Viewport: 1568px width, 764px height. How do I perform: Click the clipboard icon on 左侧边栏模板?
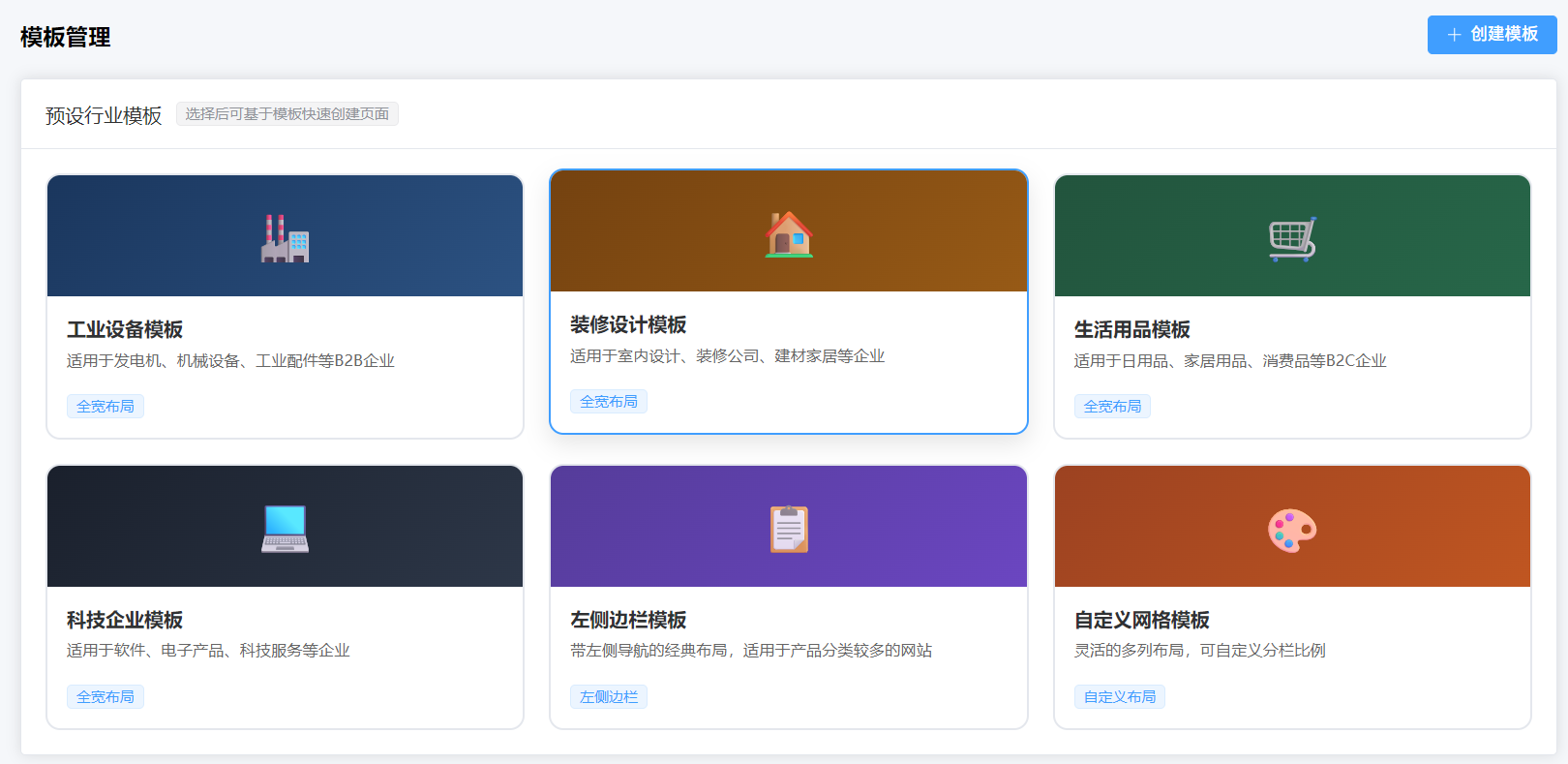pyautogui.click(x=789, y=529)
